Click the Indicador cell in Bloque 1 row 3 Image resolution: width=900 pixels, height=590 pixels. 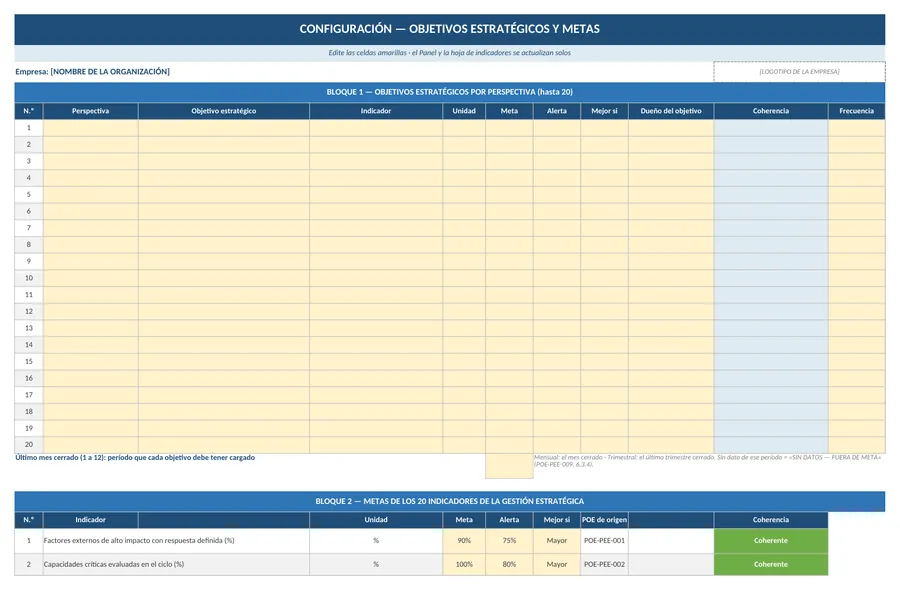[x=376, y=161]
